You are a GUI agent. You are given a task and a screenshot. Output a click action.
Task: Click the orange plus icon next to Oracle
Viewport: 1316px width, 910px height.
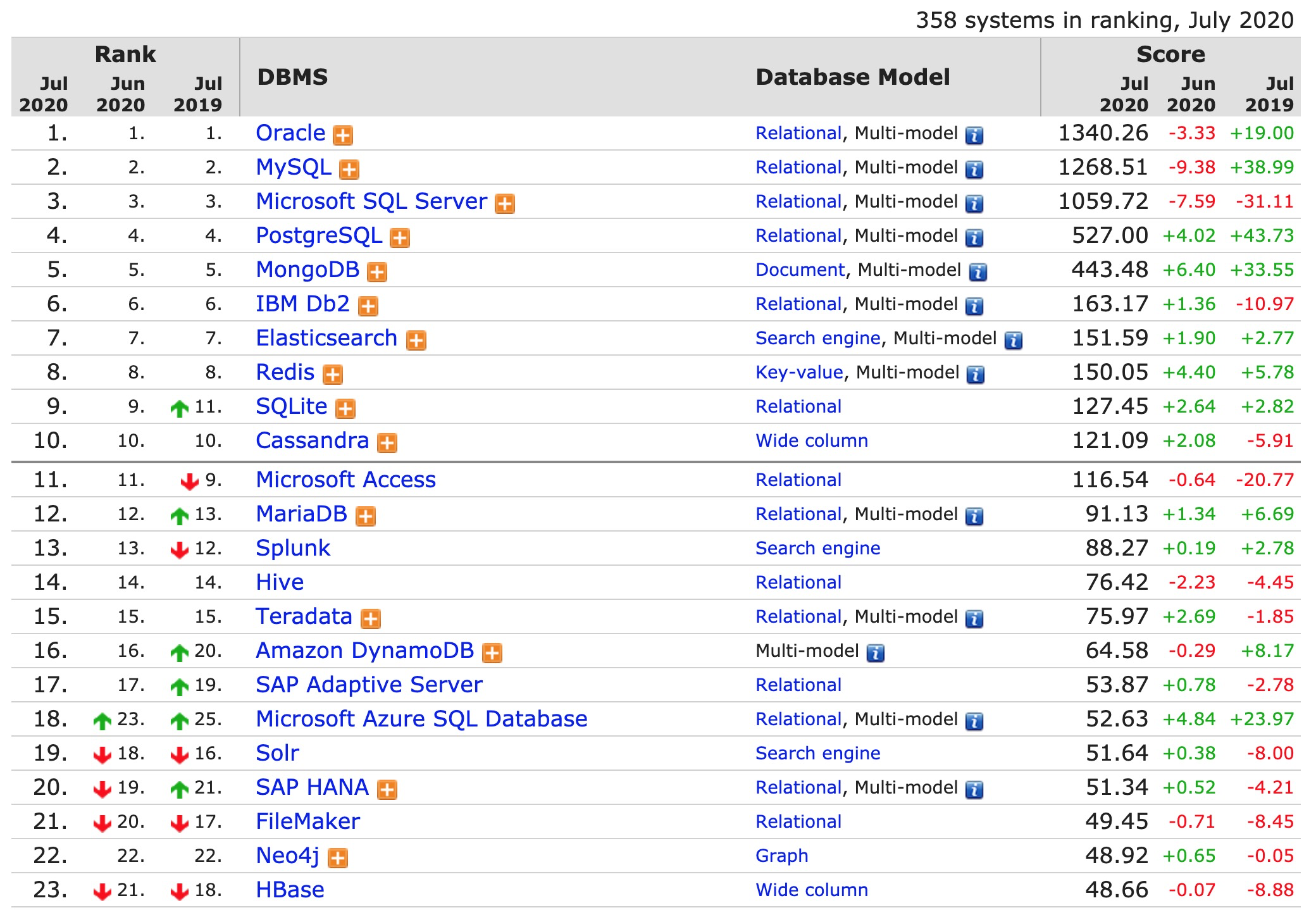[x=343, y=135]
